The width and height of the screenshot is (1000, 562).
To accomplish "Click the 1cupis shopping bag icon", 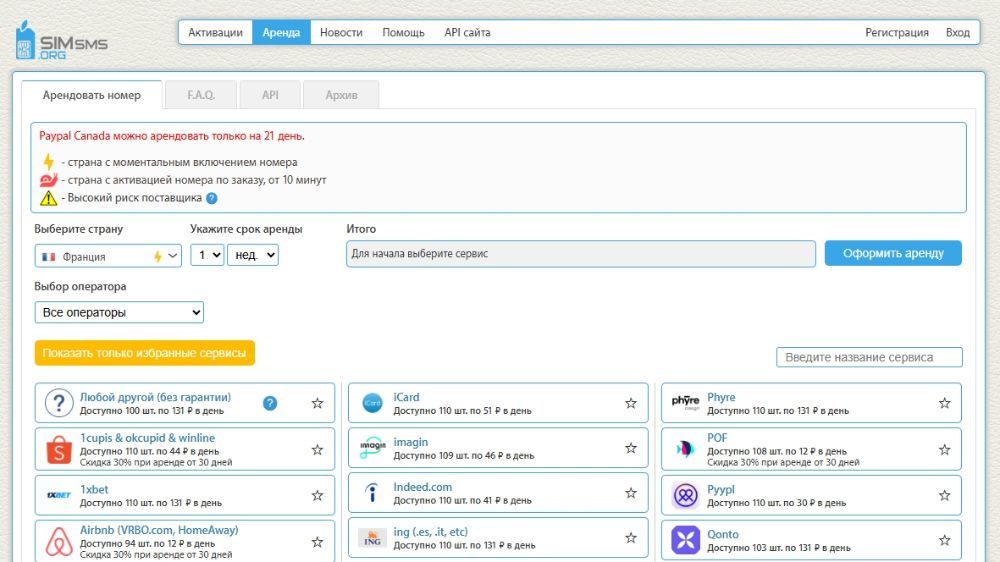I will click(x=59, y=450).
